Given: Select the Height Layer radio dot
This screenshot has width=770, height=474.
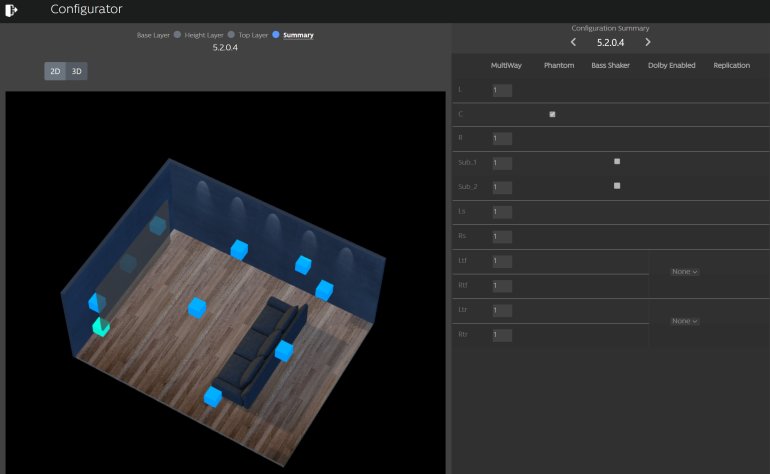Looking at the screenshot, I should tap(231, 35).
